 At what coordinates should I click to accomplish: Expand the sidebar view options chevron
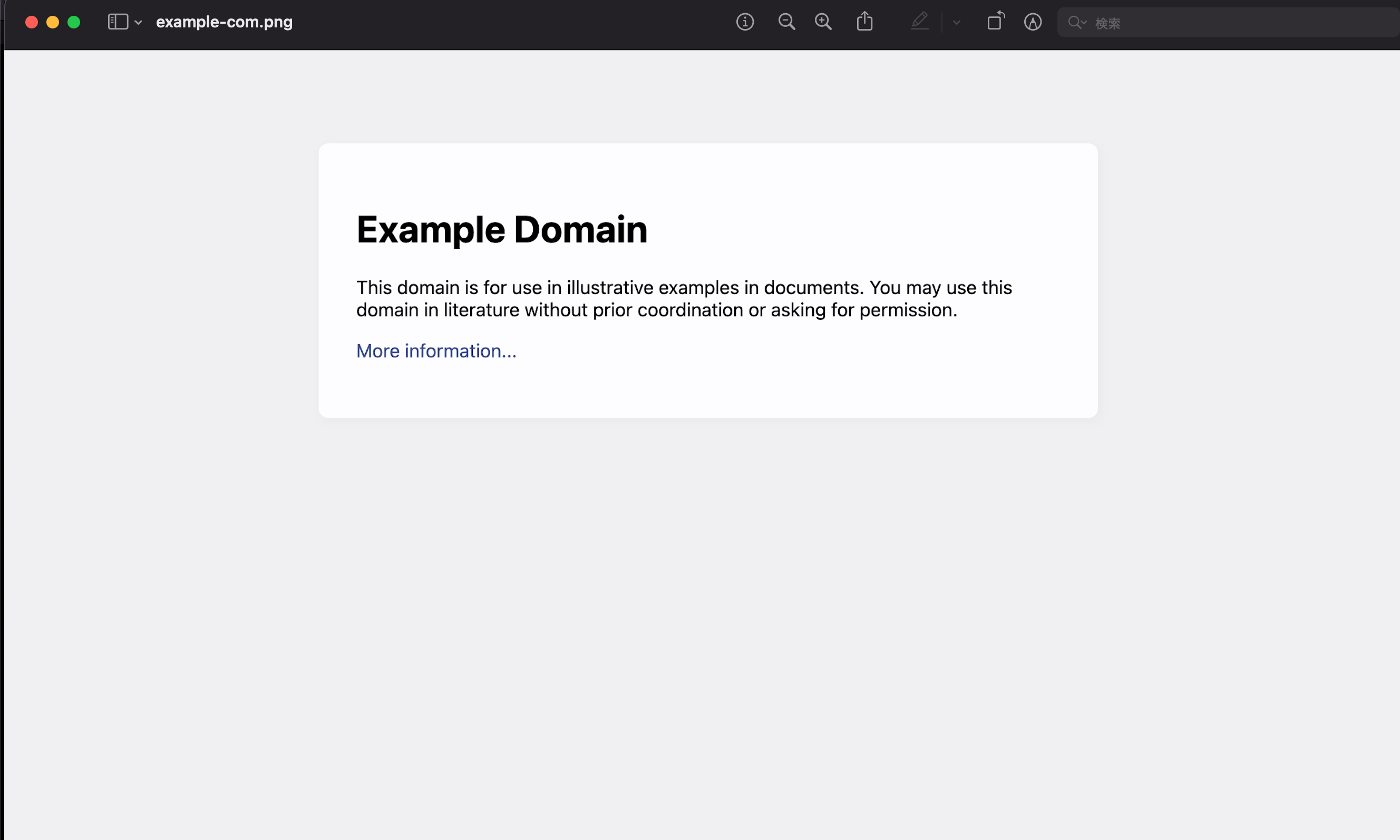pos(138,23)
